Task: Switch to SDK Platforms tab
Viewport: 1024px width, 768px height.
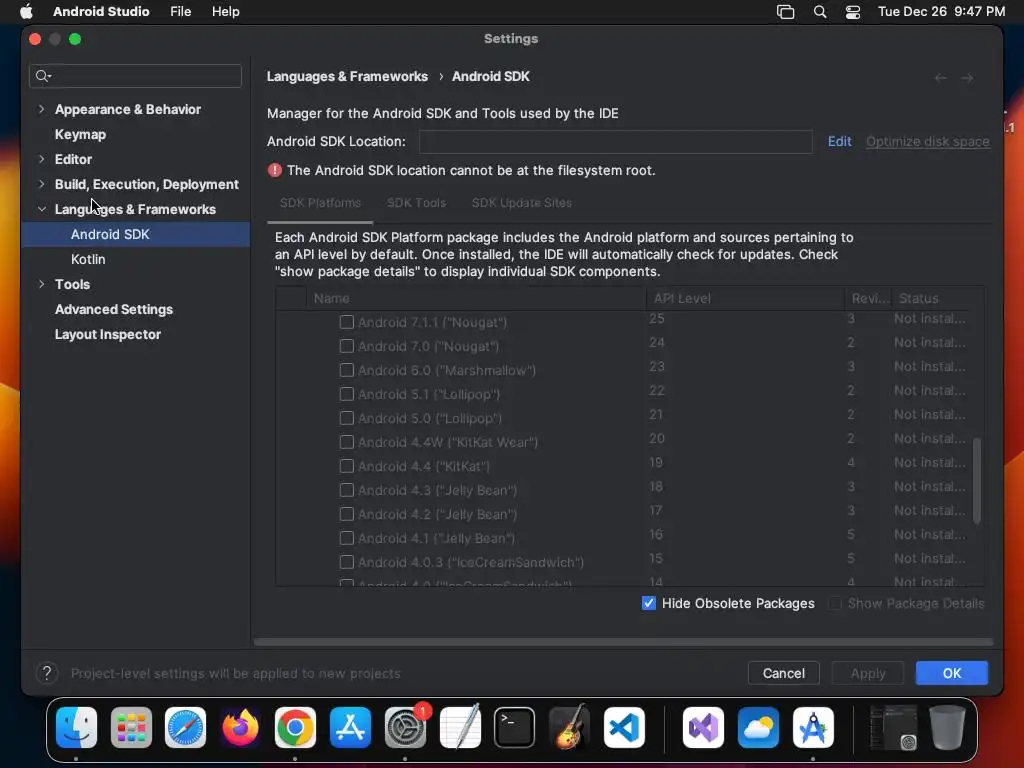Action: 320,203
